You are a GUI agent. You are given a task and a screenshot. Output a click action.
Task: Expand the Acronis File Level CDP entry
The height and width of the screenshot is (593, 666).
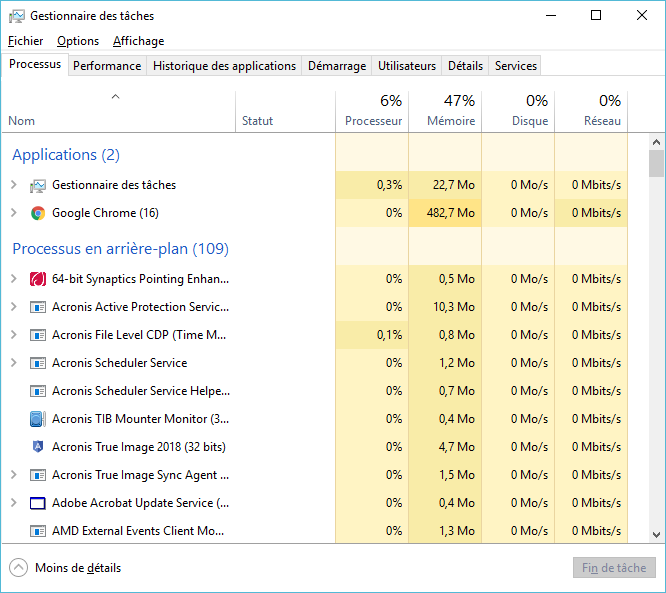(x=13, y=335)
